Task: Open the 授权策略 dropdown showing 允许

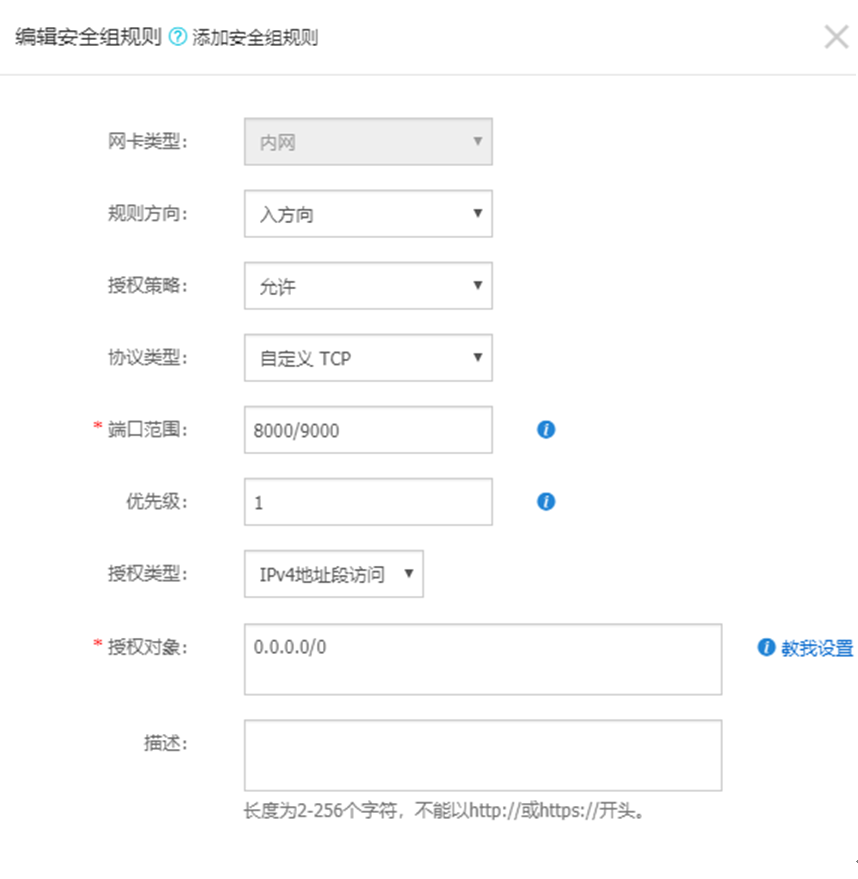Action: point(368,286)
